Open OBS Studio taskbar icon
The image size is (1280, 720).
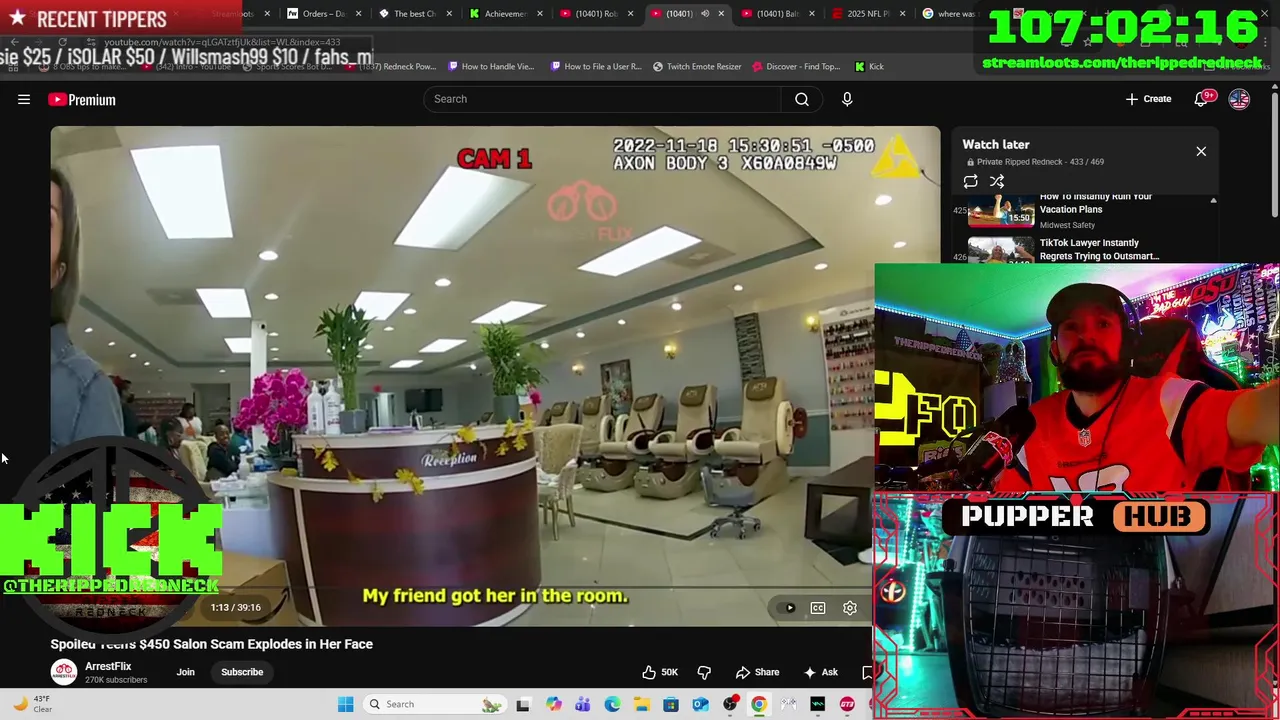[x=730, y=704]
